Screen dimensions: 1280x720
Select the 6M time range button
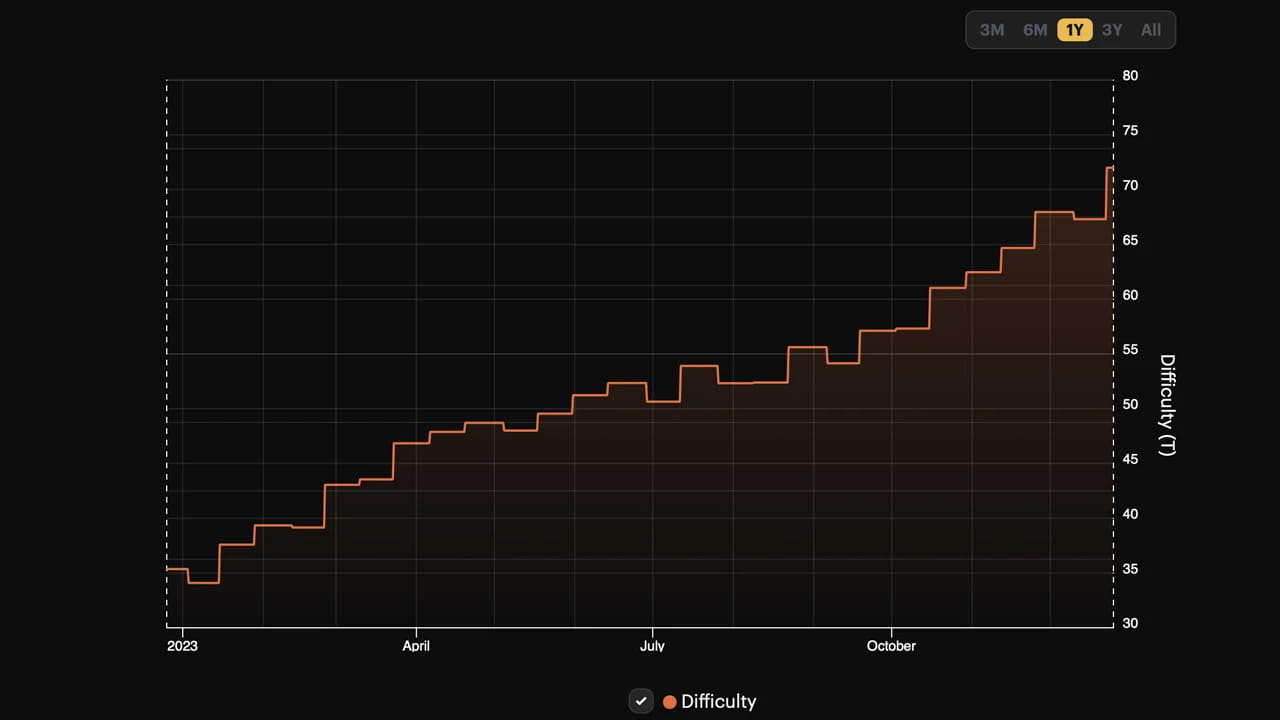pyautogui.click(x=1034, y=30)
